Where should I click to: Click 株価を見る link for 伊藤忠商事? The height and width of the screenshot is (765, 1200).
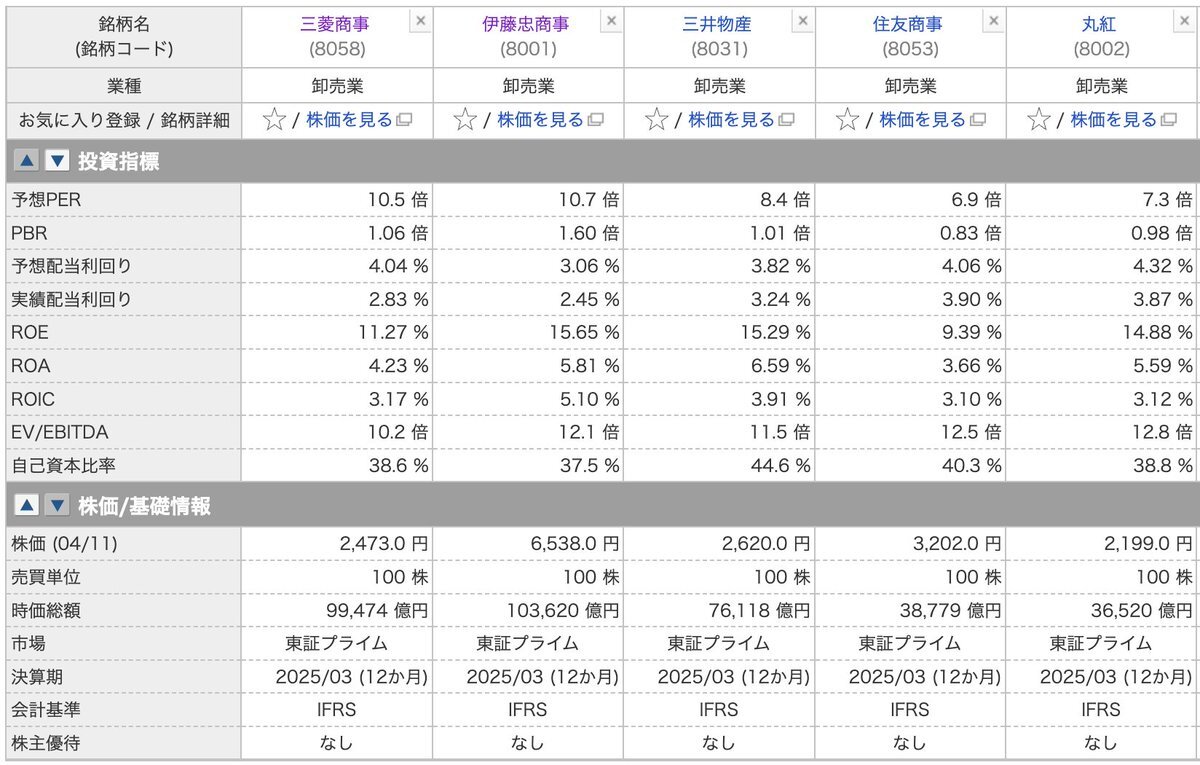pyautogui.click(x=541, y=120)
